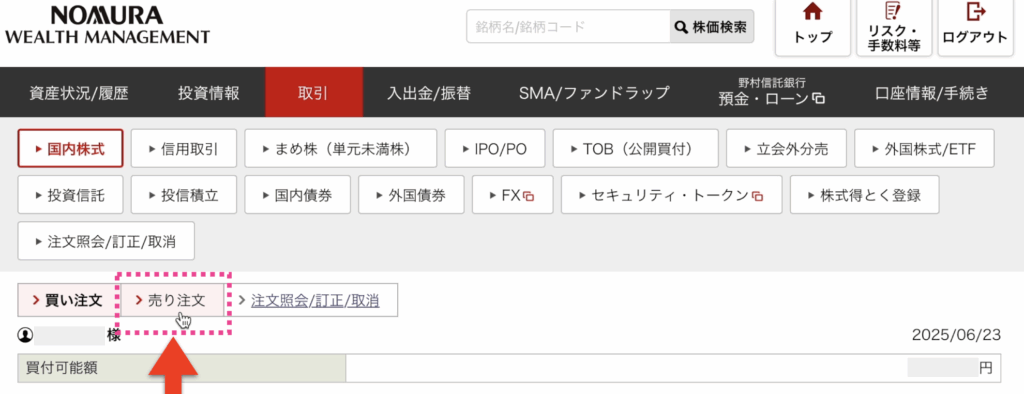Open the 信用取引 submenu button

click(184, 148)
